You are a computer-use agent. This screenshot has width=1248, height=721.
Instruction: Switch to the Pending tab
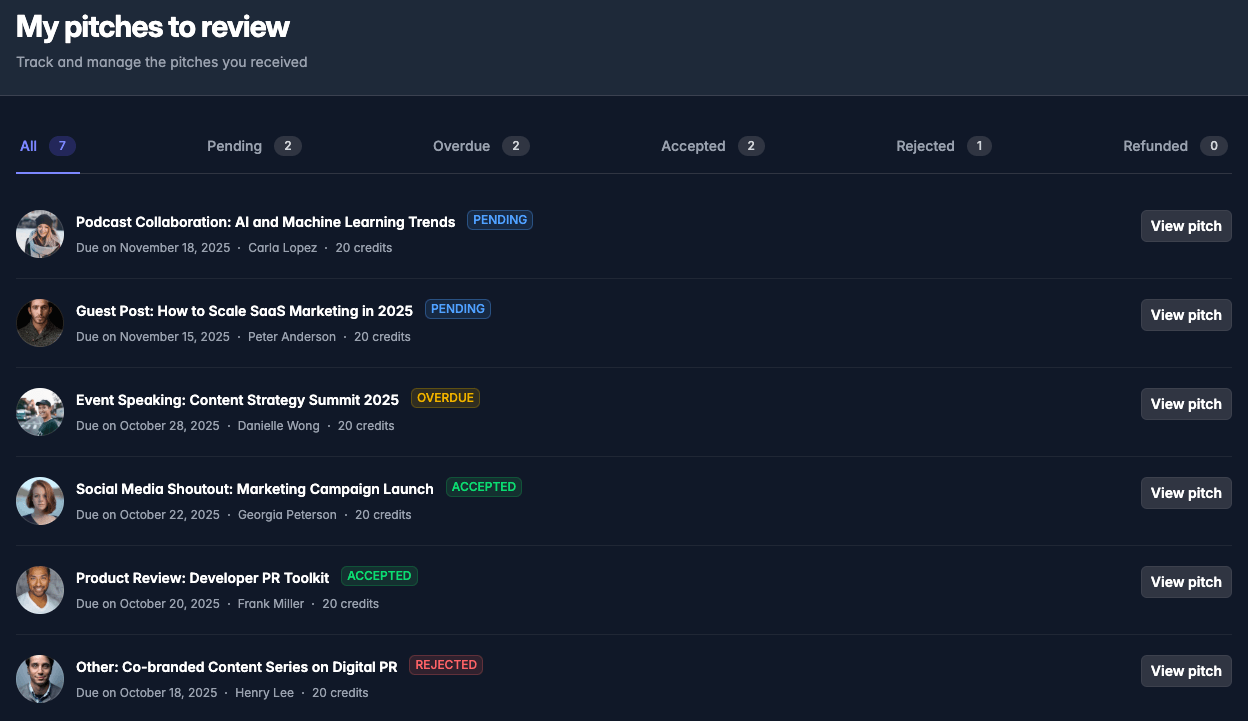(x=234, y=146)
